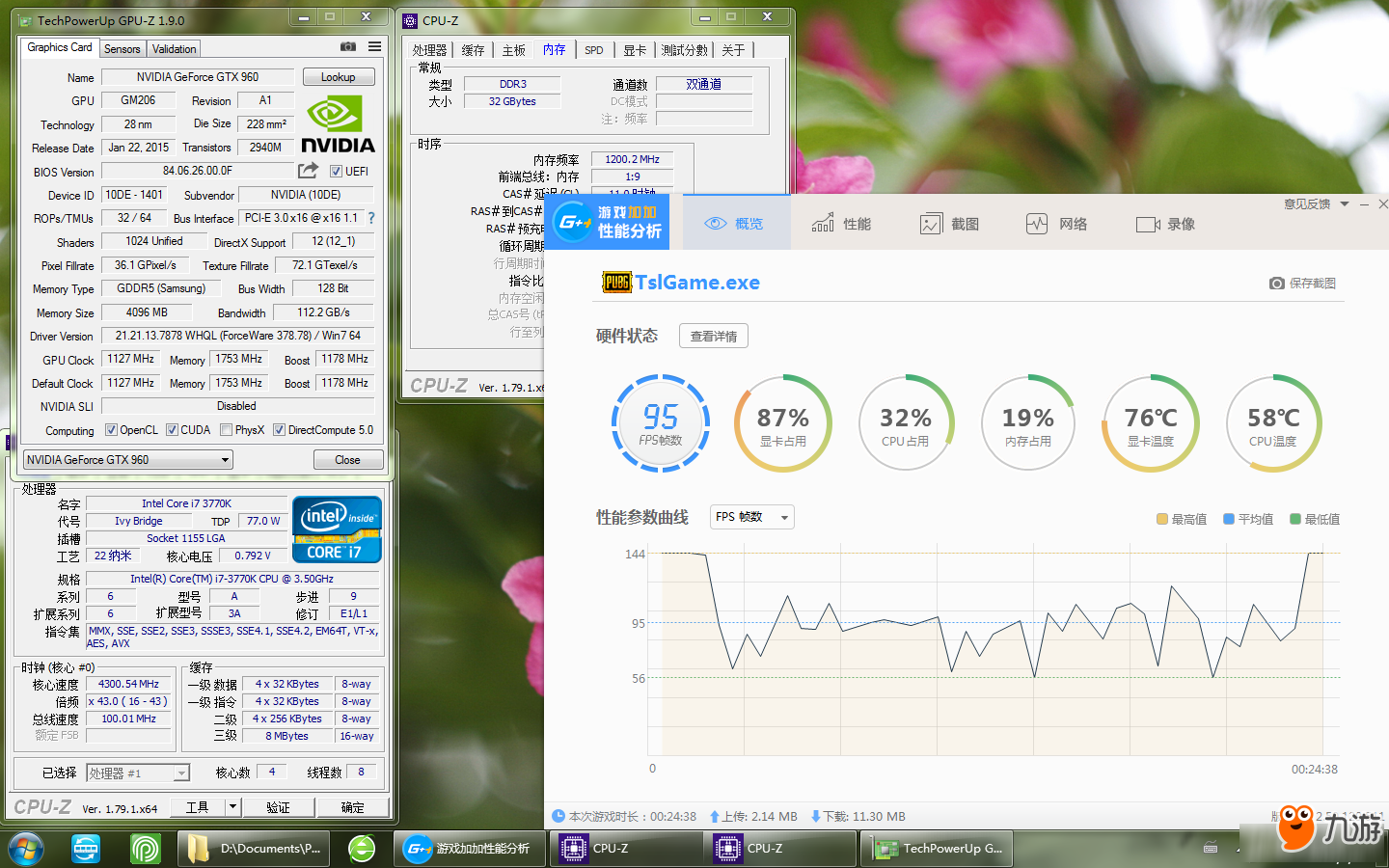Toggle the OpenCL checkbox
Image resolution: width=1389 pixels, height=868 pixels.
pos(111,430)
